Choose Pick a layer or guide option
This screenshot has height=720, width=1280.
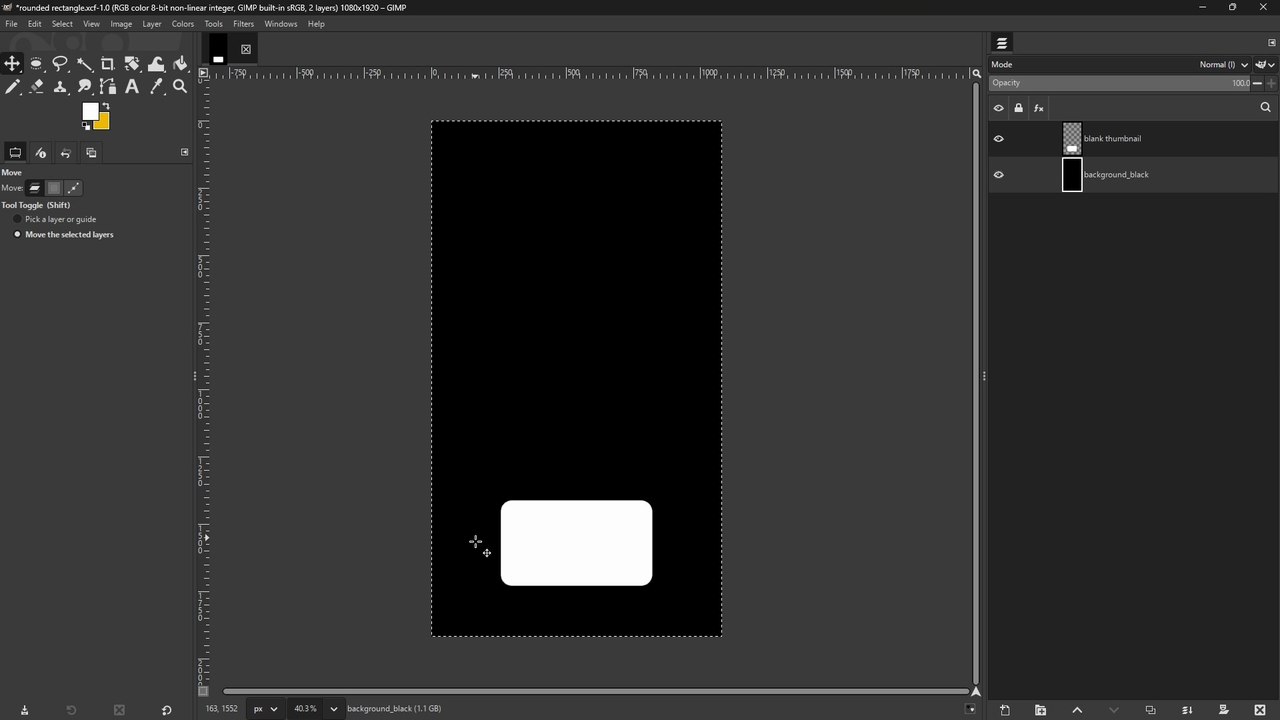coord(56,219)
